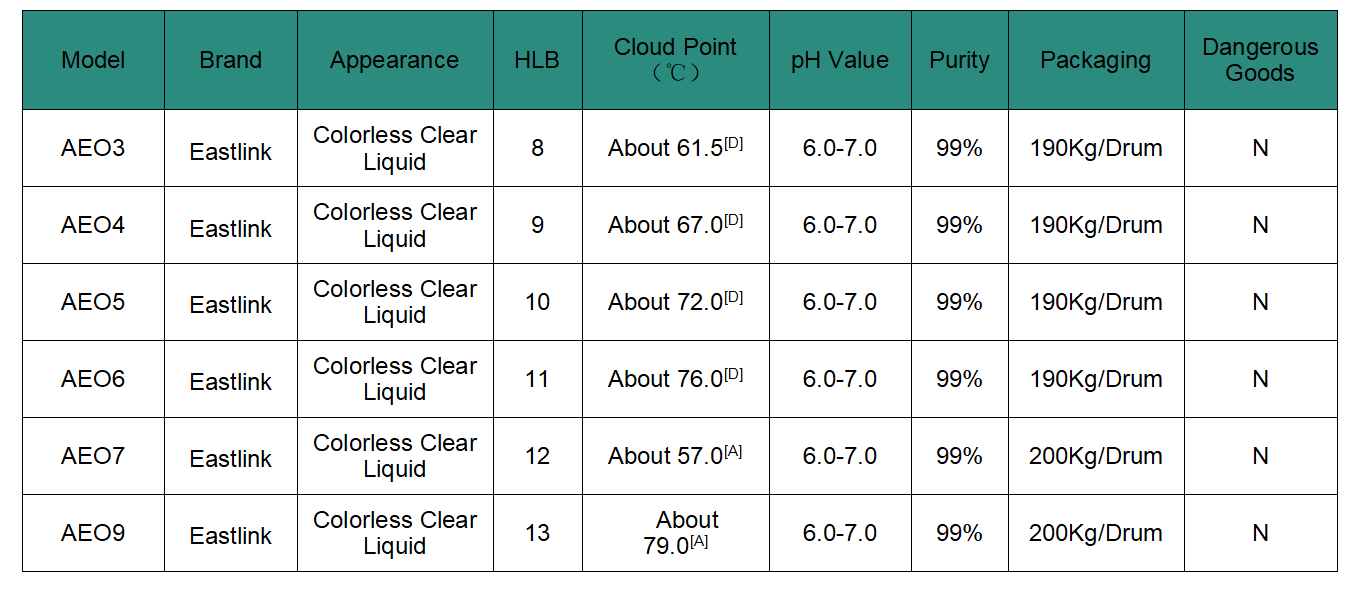1359x593 pixels.
Task: Click the Brand column header
Action: [231, 60]
